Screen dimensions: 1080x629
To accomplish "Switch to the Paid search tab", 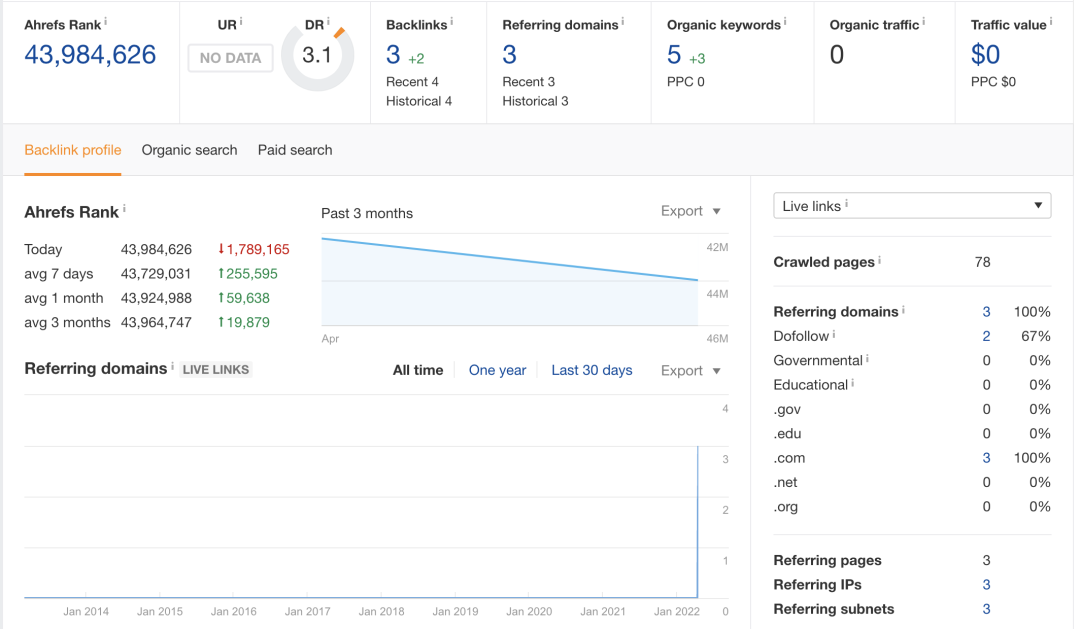I will [295, 150].
